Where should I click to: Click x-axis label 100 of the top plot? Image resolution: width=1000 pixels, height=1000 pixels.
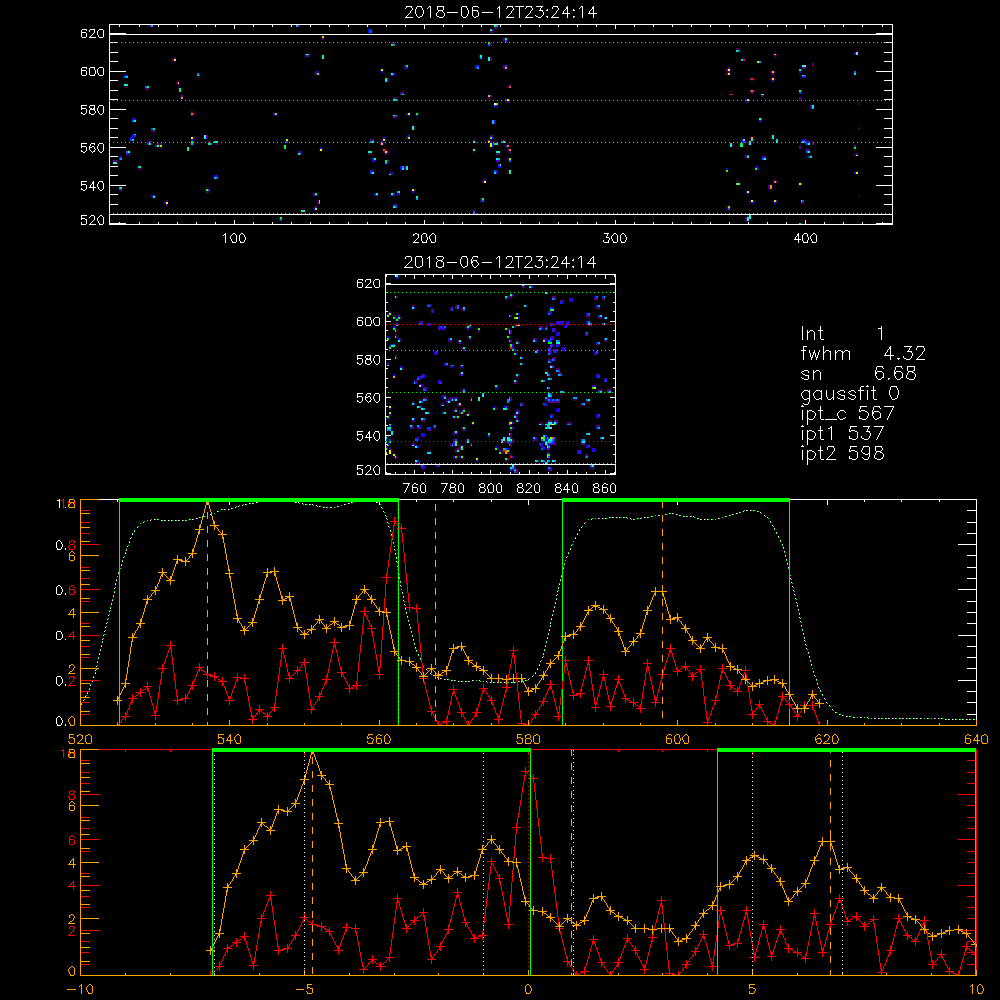[234, 239]
